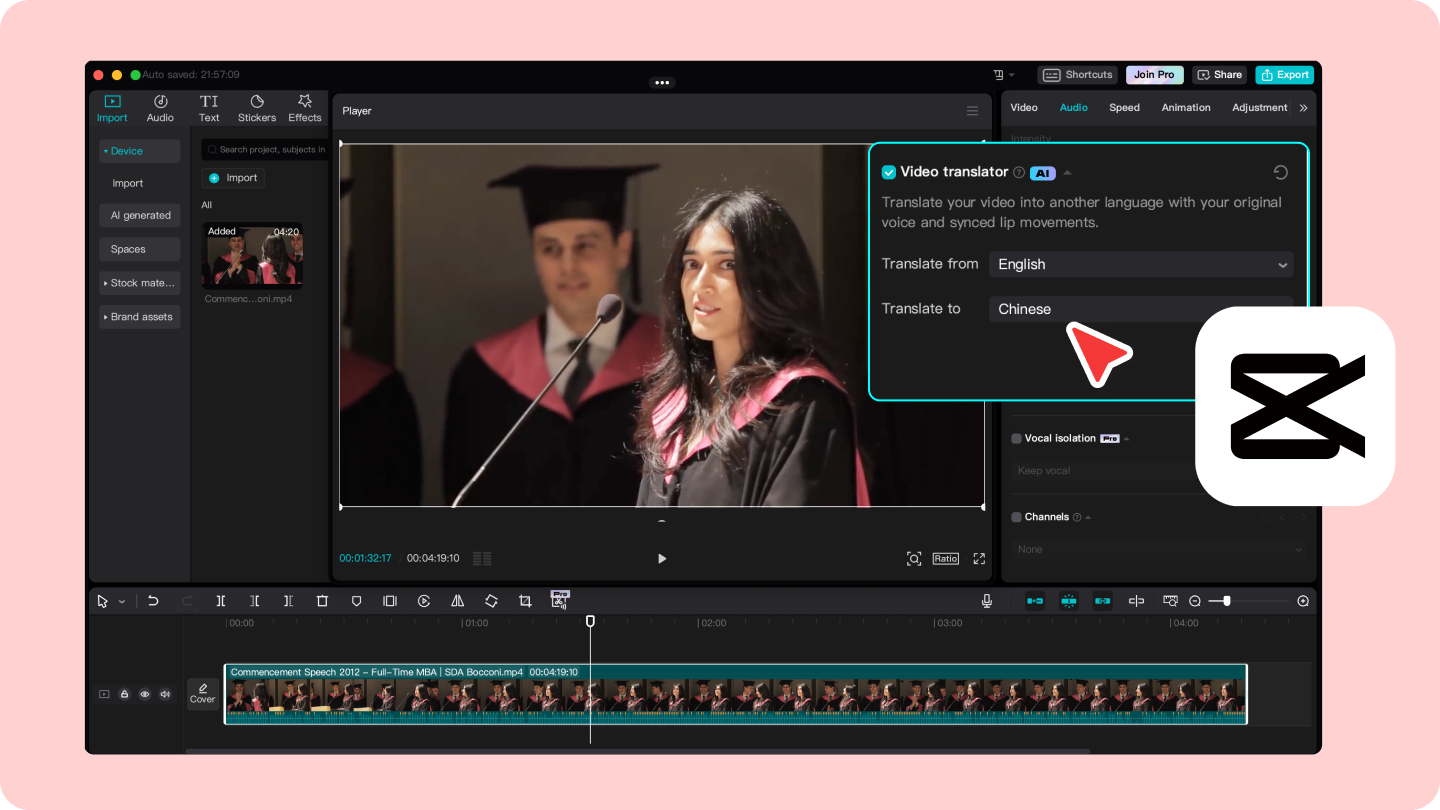Image resolution: width=1440 pixels, height=810 pixels.
Task: Enable the Vocal isolation checkbox
Action: pyautogui.click(x=1016, y=439)
